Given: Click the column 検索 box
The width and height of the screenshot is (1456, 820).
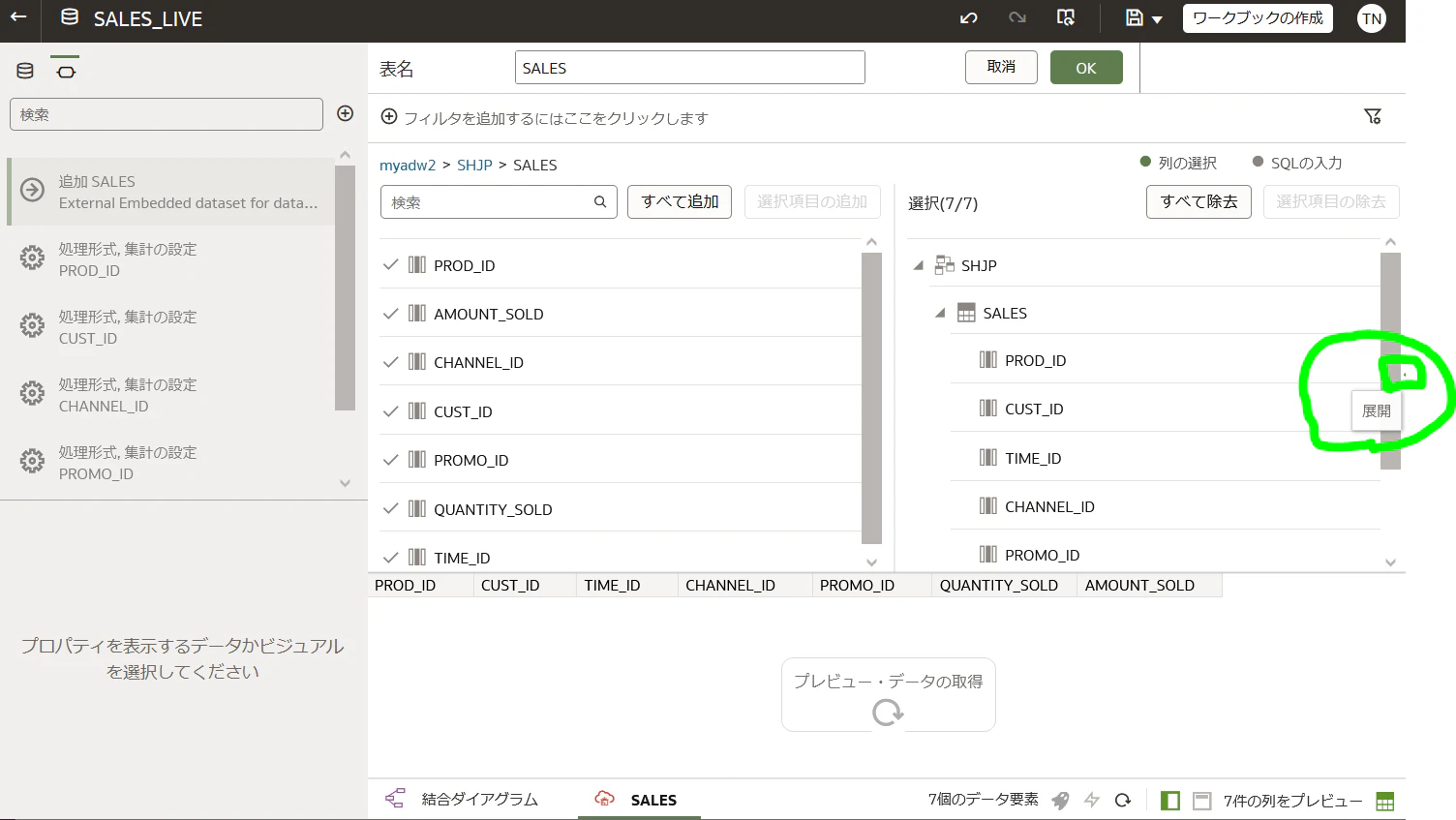Looking at the screenshot, I should [x=499, y=201].
